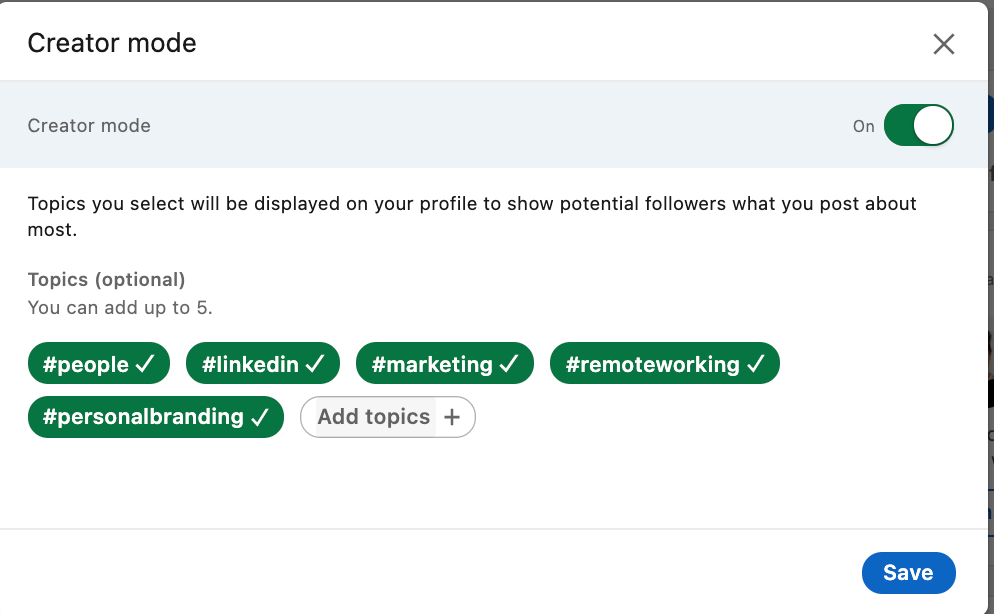Click the checkmark icon on #people
This screenshot has width=994, height=614.
pyautogui.click(x=145, y=366)
